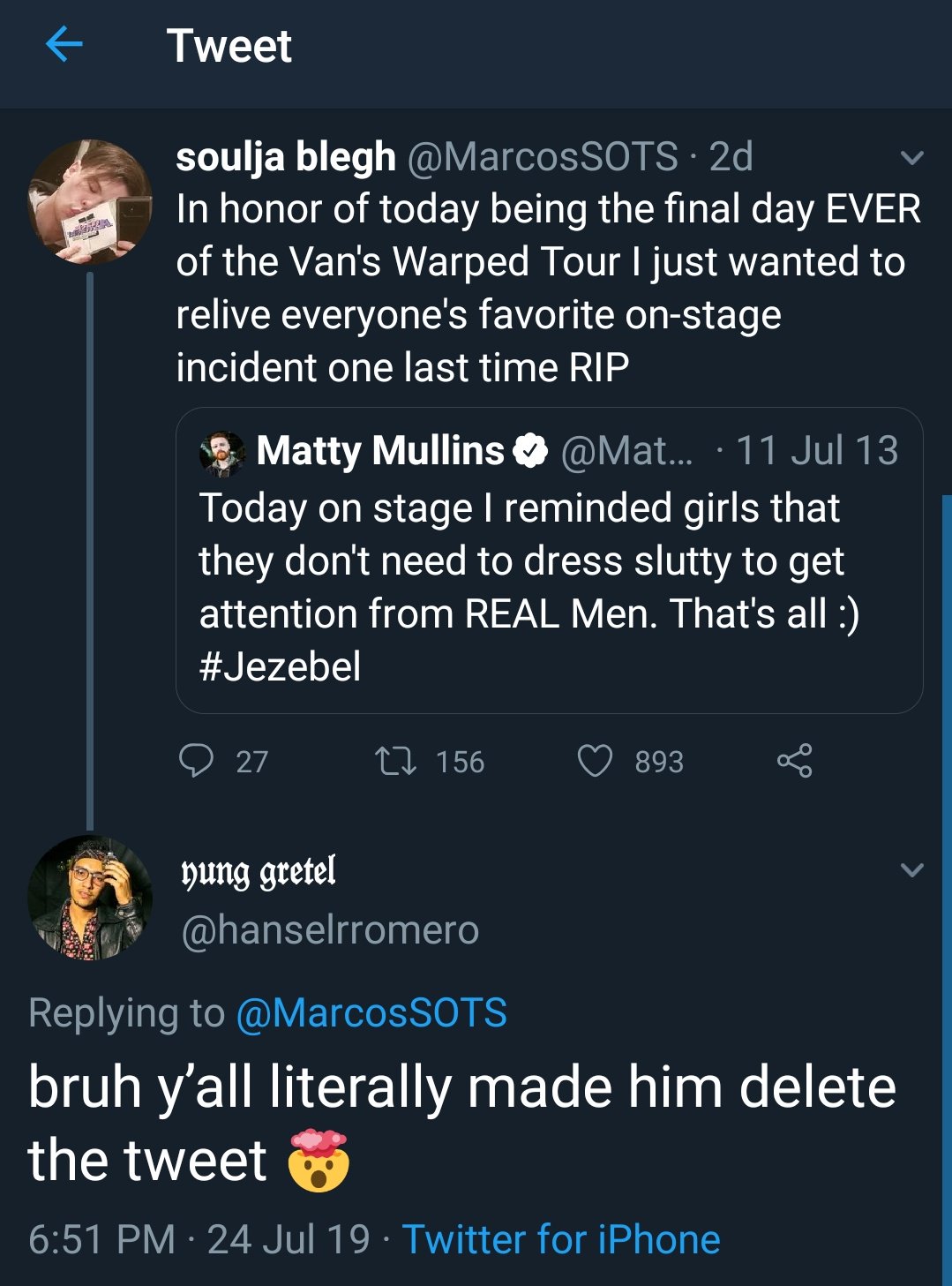This screenshot has height=1286, width=952.
Task: Click the 6:51 PM timestamp
Action: [101, 1239]
